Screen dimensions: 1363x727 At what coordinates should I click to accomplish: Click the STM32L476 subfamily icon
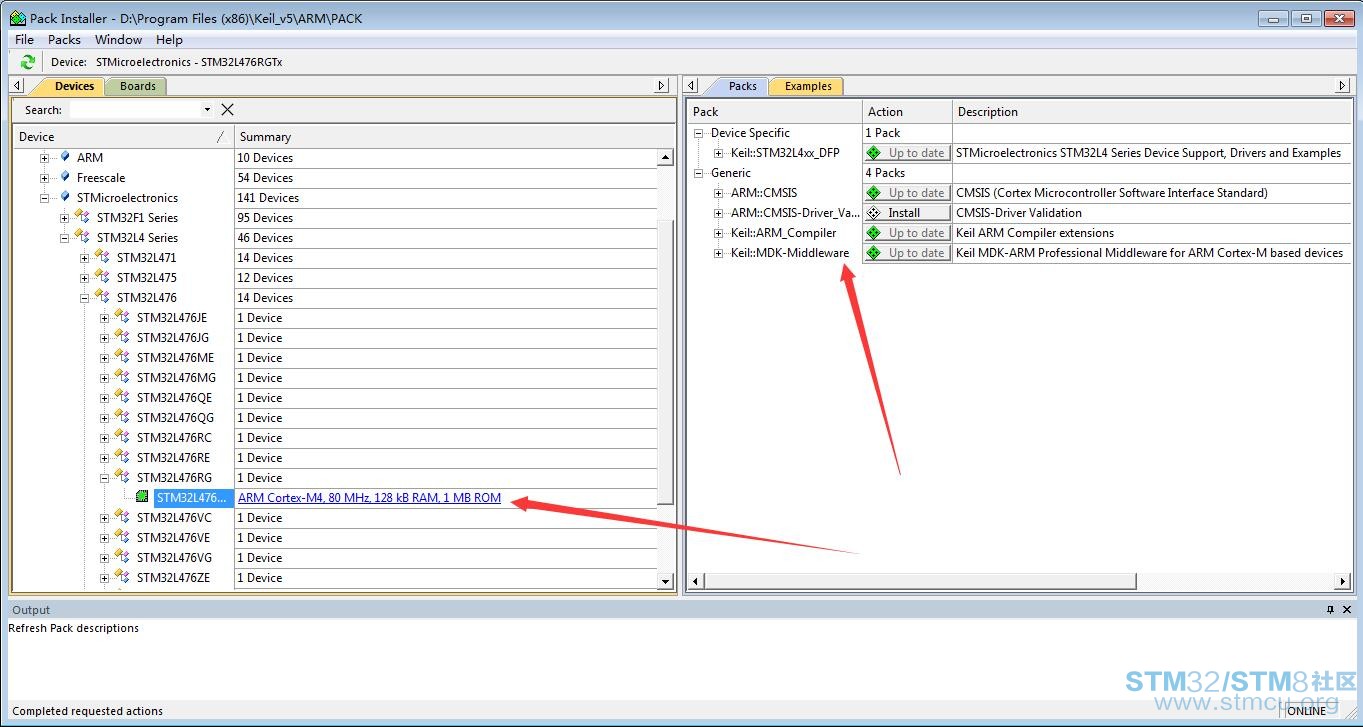pyautogui.click(x=102, y=296)
